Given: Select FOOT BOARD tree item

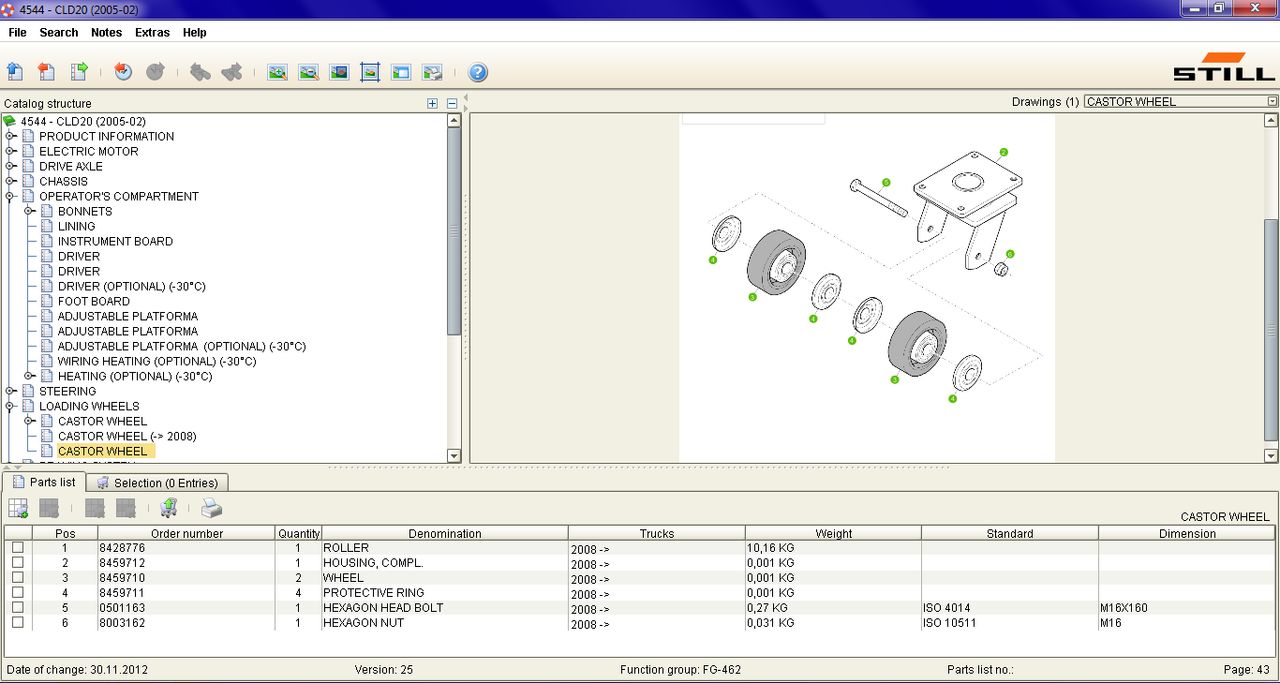Looking at the screenshot, I should 94,301.
